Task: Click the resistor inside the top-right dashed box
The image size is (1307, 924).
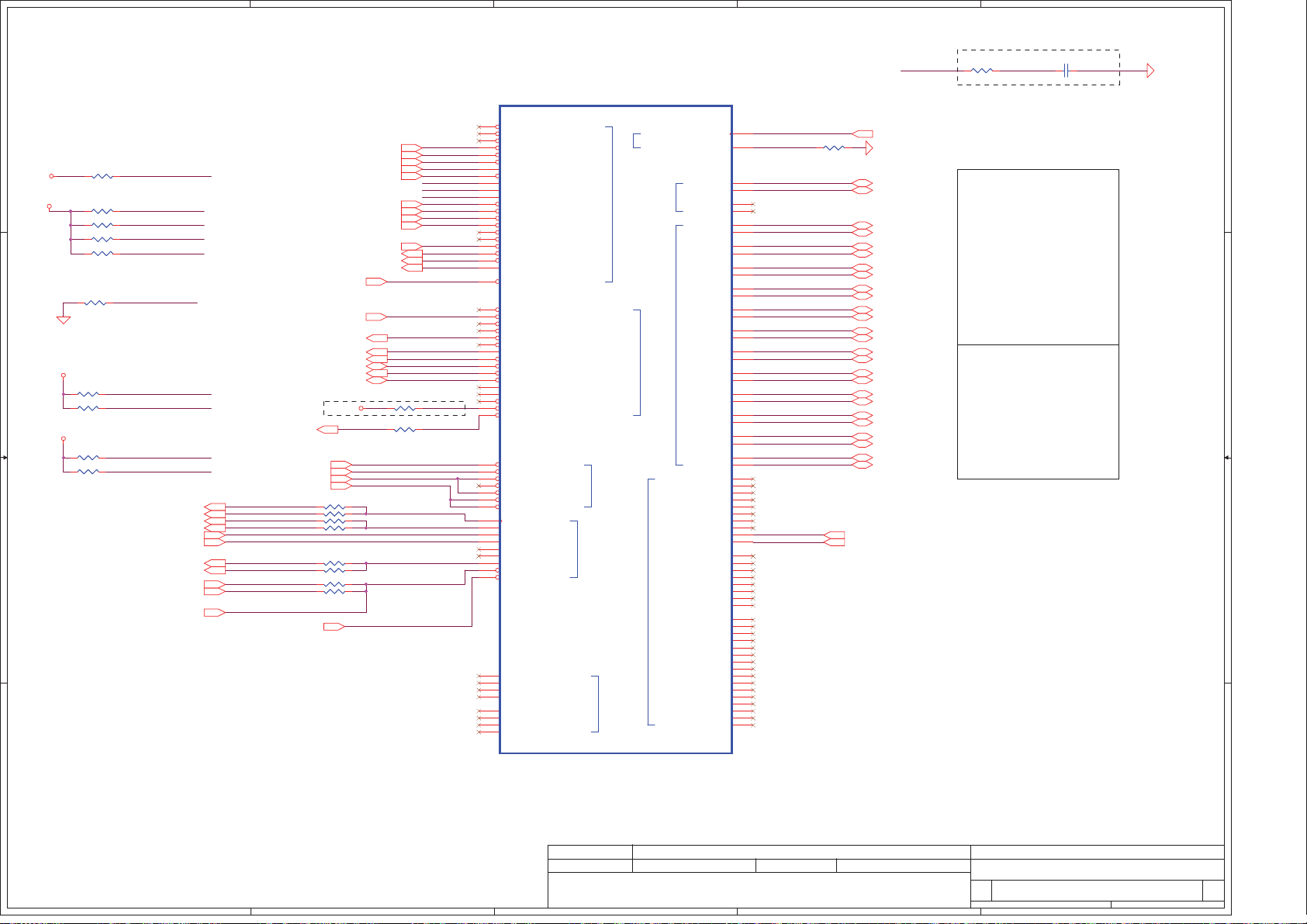Action: pos(982,71)
